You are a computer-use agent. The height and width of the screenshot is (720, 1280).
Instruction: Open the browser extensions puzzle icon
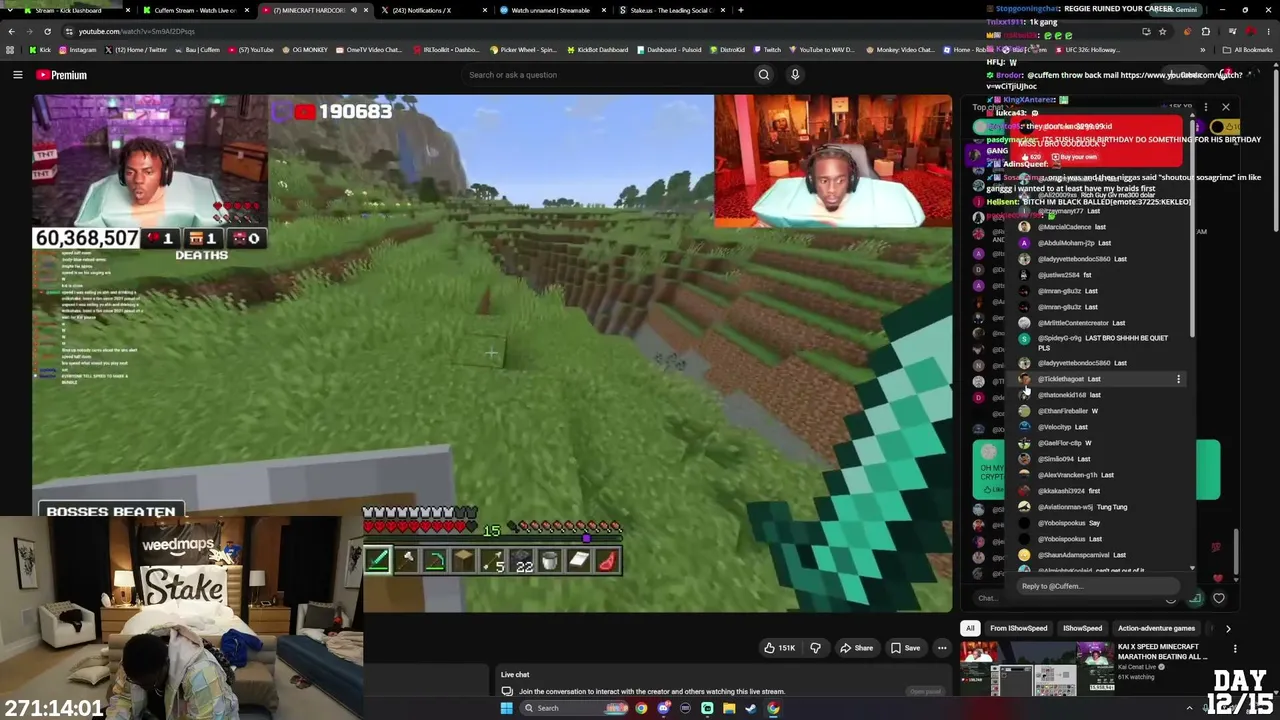(1206, 31)
